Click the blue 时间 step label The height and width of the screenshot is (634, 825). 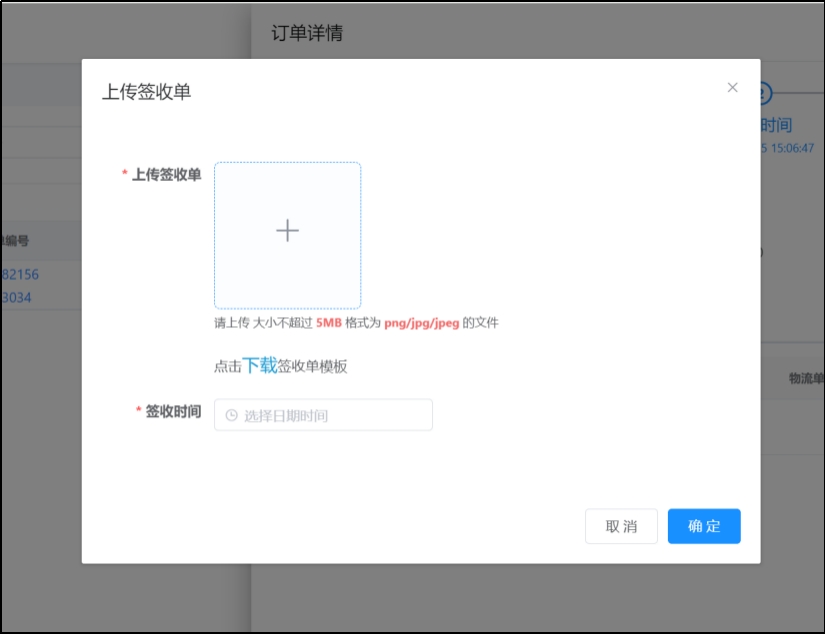[776, 125]
